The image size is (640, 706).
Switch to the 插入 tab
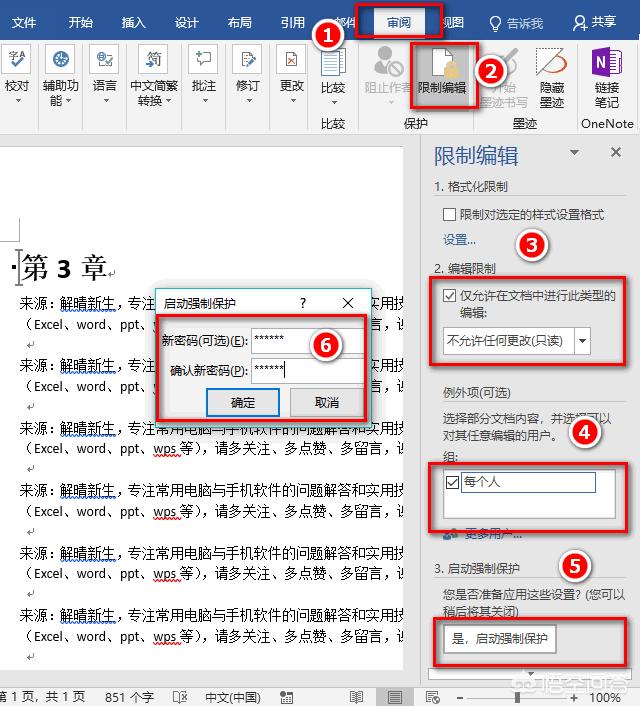click(x=133, y=22)
